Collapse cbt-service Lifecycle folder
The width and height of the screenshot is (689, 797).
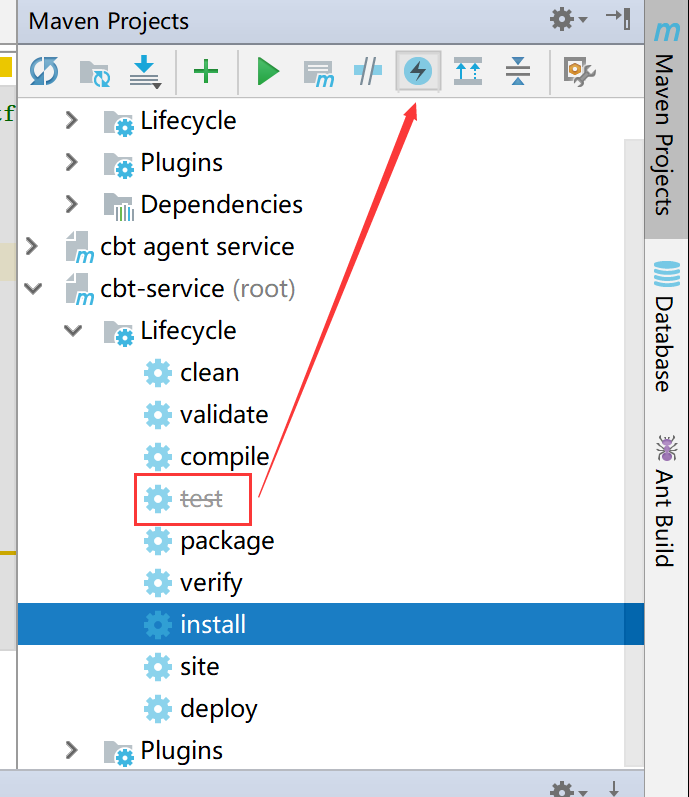73,330
